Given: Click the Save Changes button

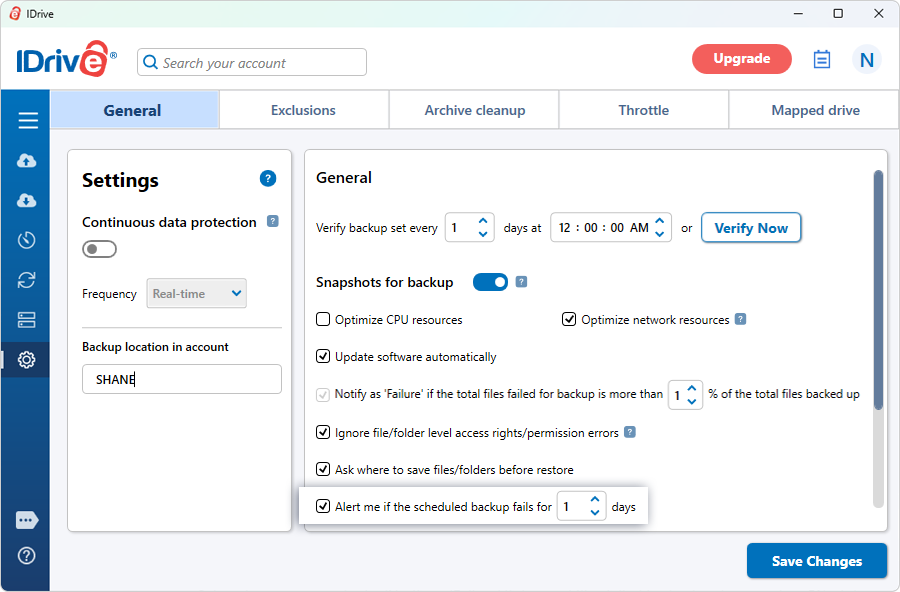Looking at the screenshot, I should pyautogui.click(x=816, y=561).
